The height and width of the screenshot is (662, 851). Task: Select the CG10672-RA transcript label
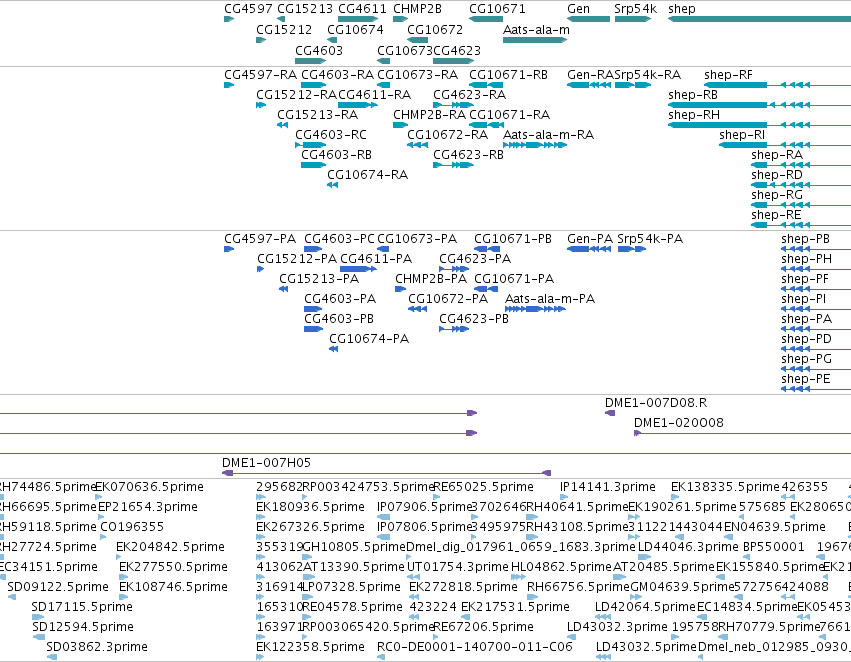pyautogui.click(x=447, y=135)
